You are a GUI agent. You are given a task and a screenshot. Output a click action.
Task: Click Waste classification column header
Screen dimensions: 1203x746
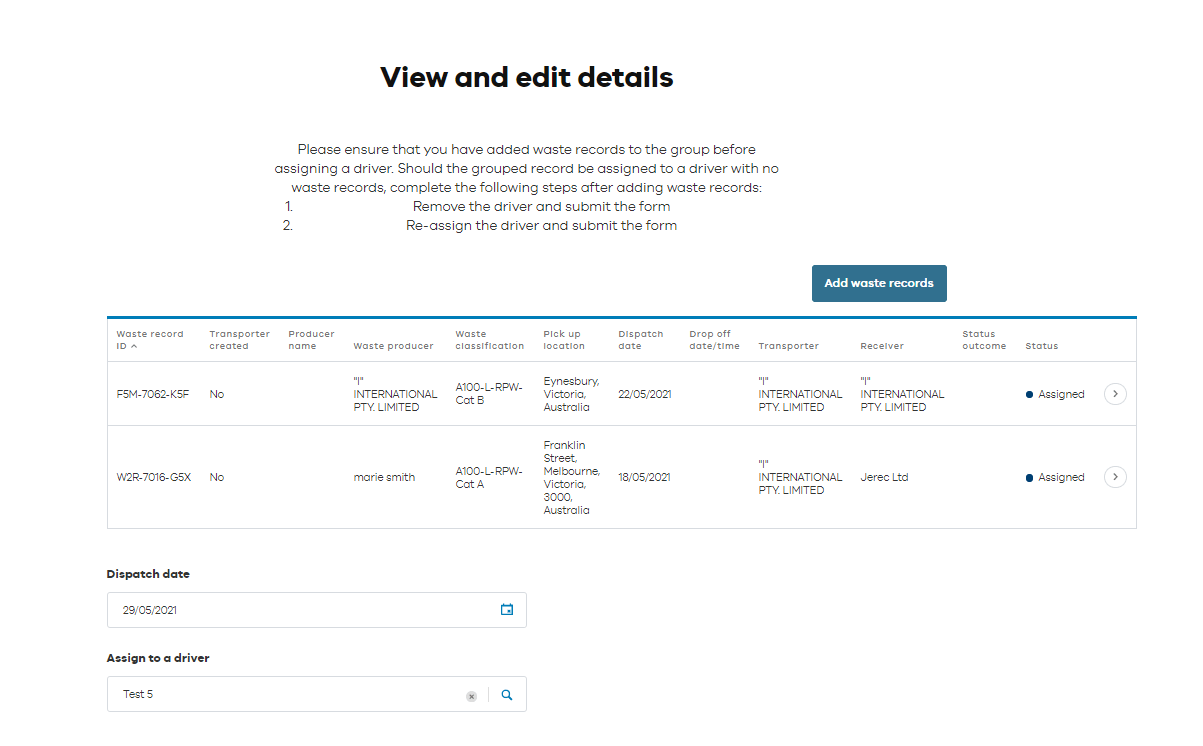489,340
